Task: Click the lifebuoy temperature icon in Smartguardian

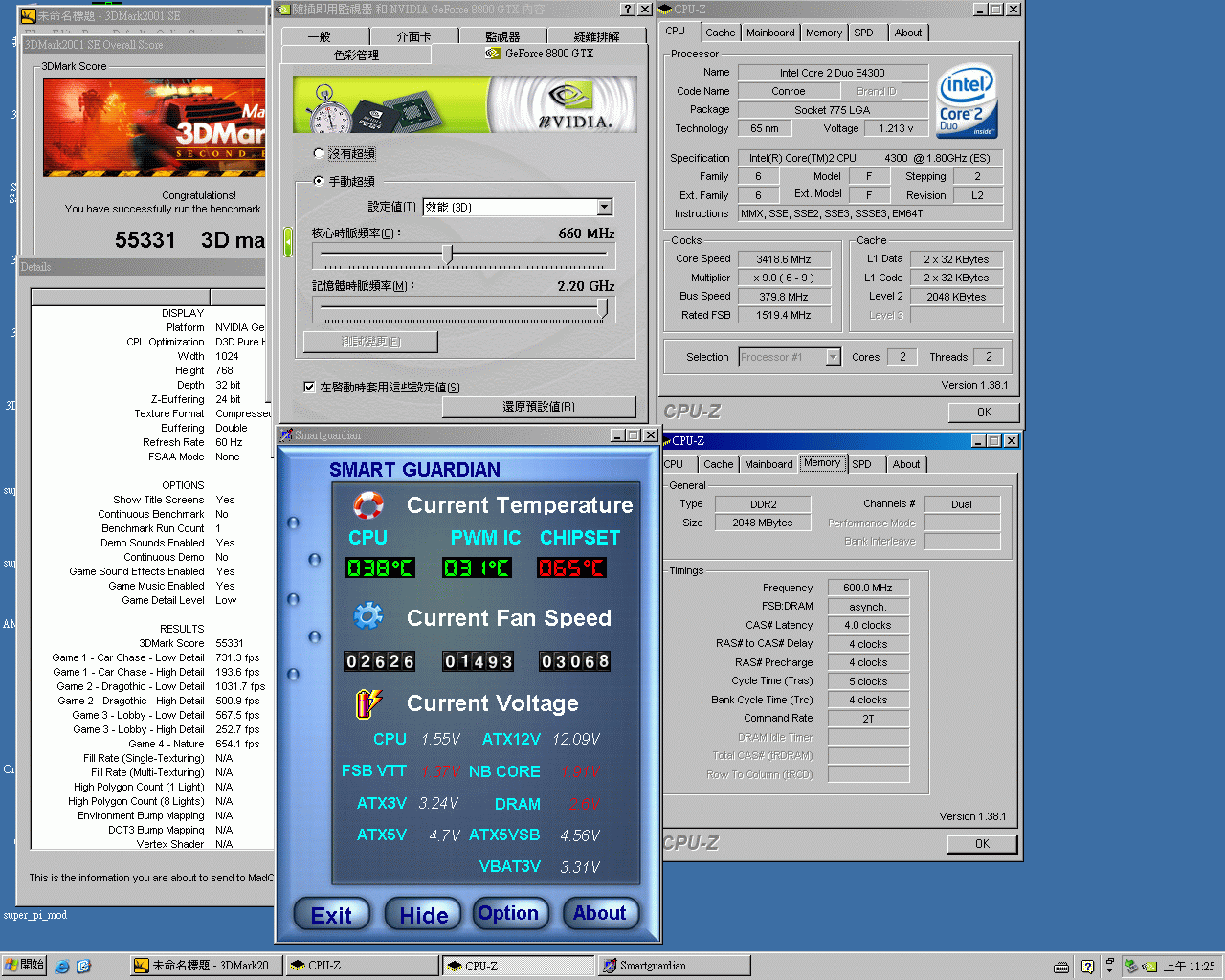Action: 368,504
